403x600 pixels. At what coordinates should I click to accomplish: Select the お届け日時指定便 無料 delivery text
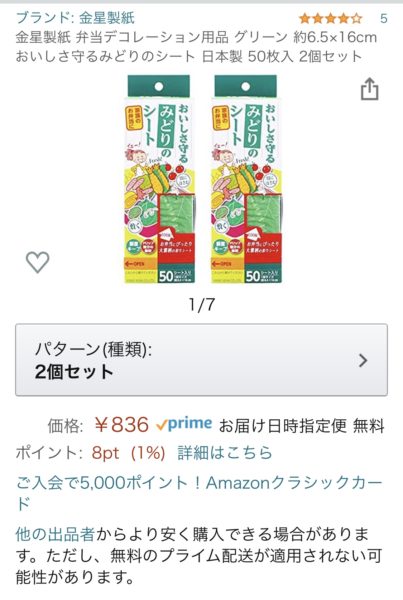(x=302, y=426)
